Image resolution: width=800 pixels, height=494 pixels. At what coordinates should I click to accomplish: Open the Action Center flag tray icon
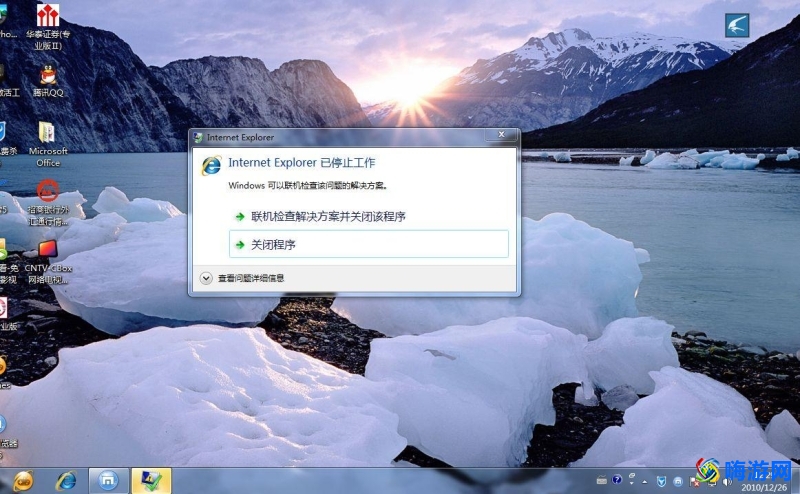[694, 481]
